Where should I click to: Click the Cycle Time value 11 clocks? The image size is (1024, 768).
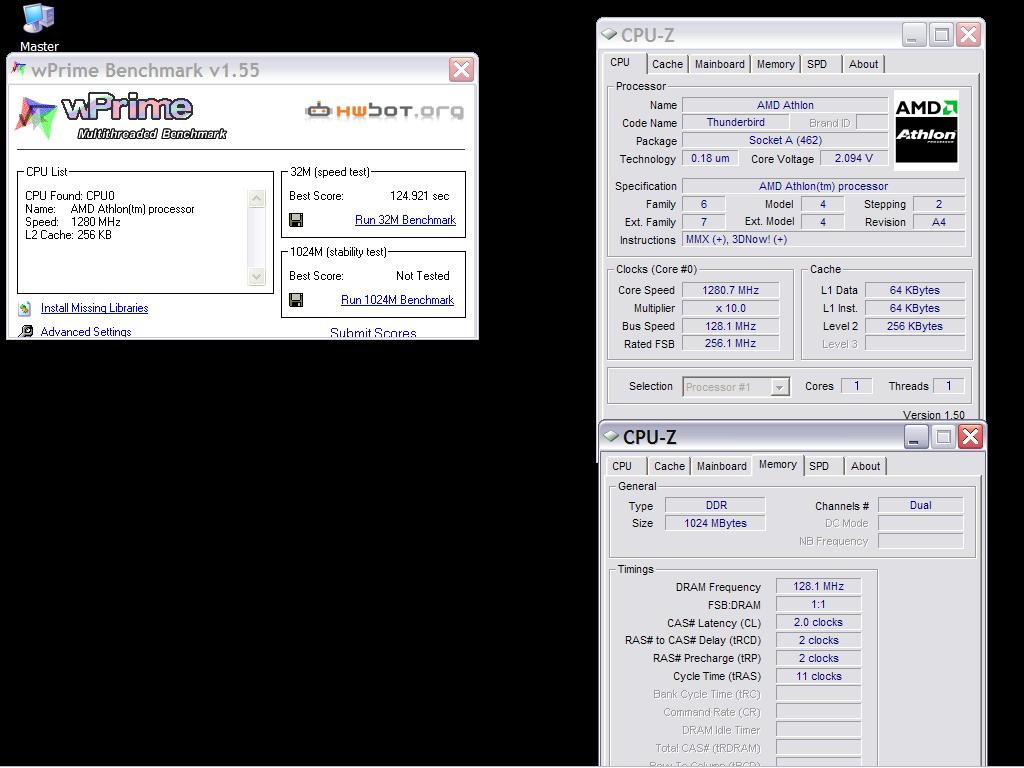tap(818, 677)
